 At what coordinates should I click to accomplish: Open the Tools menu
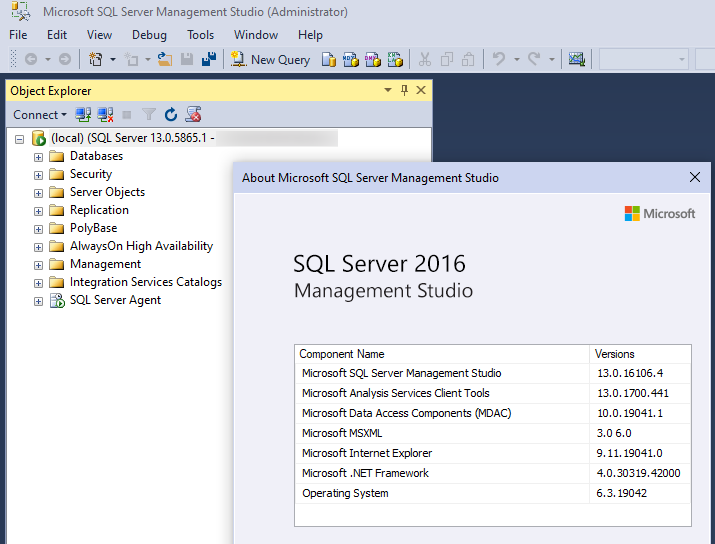tap(200, 35)
